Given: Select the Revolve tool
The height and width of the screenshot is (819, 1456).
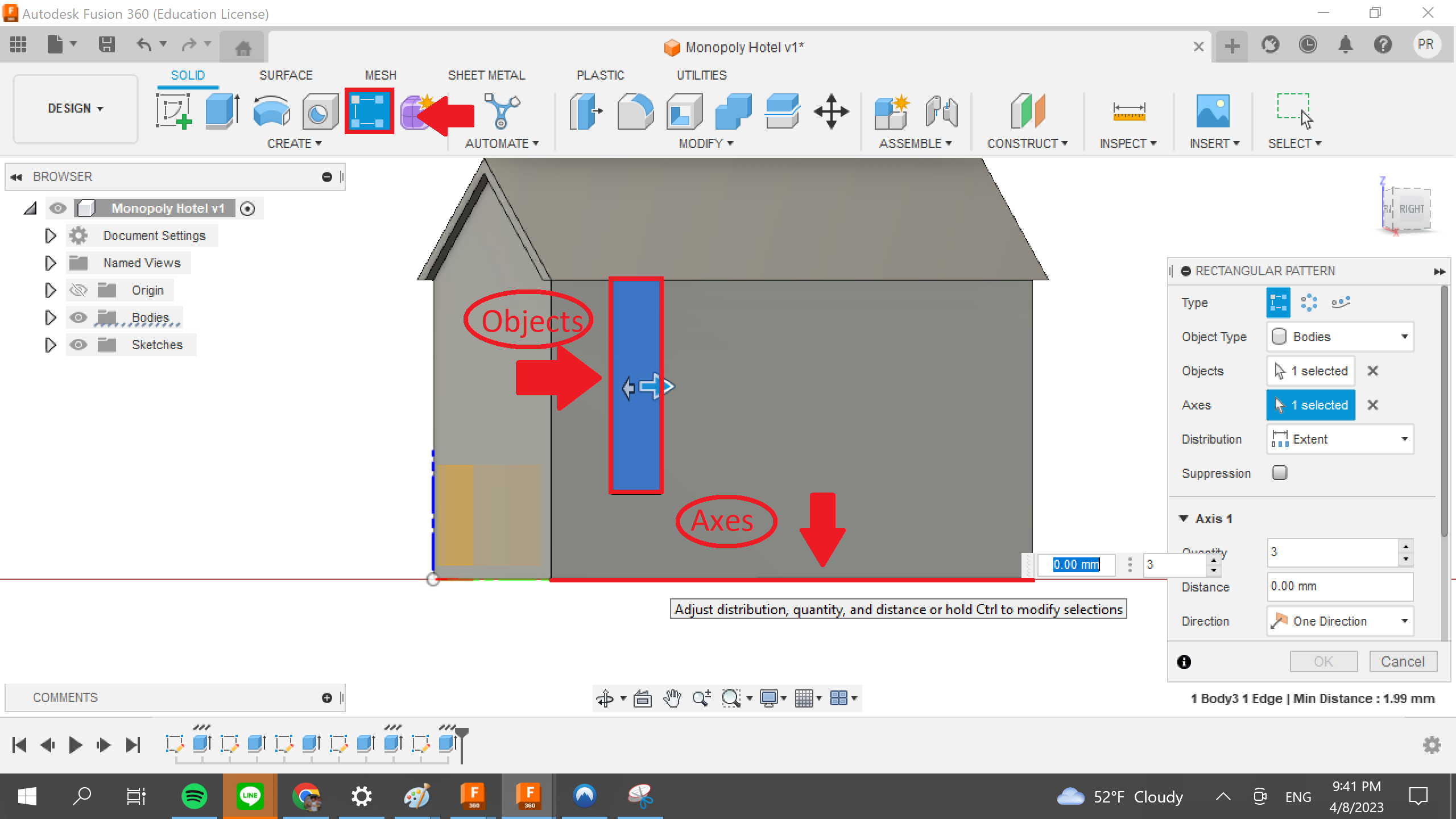Looking at the screenshot, I should (271, 111).
